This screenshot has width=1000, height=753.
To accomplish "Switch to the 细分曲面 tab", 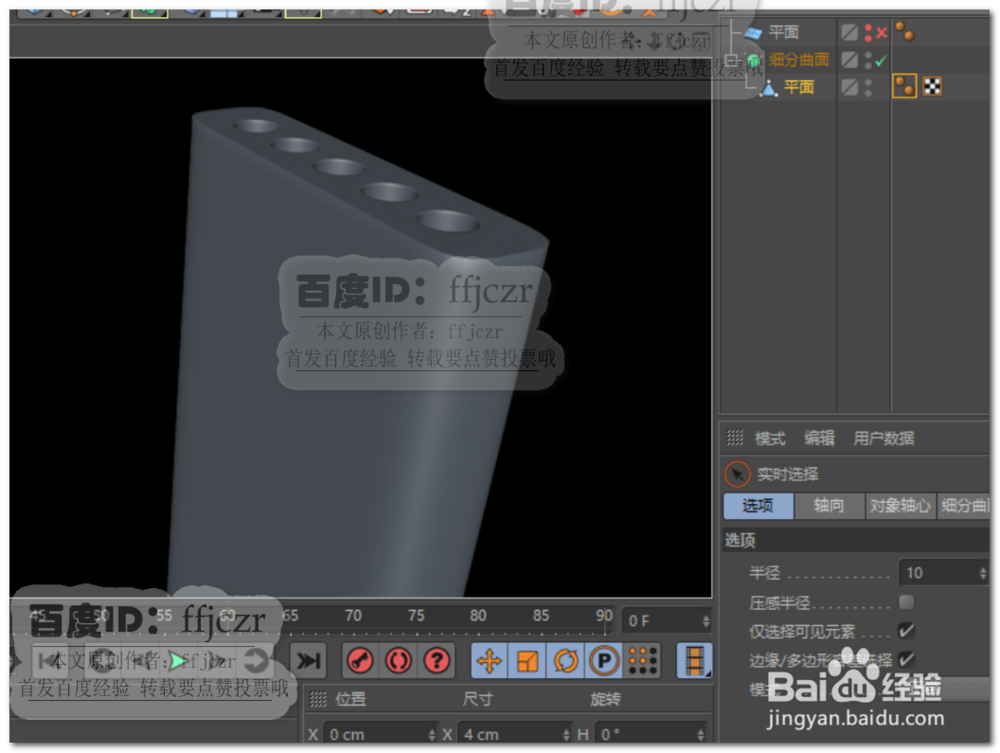I will [964, 506].
